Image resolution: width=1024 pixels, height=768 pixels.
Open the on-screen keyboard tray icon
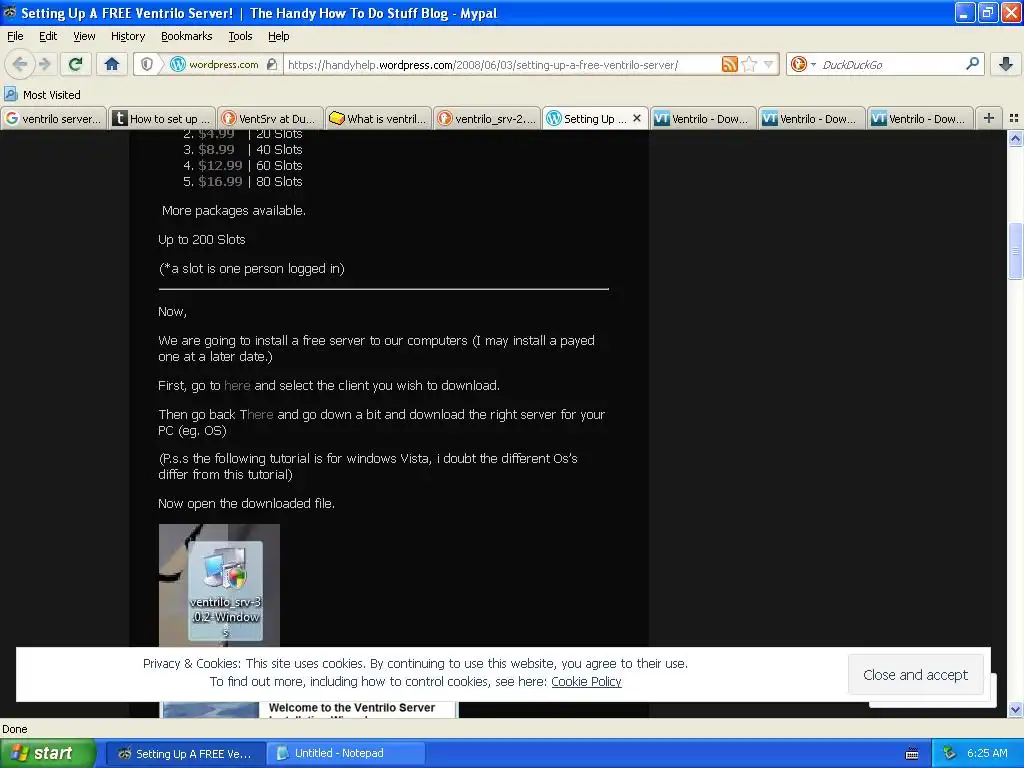pyautogui.click(x=912, y=754)
